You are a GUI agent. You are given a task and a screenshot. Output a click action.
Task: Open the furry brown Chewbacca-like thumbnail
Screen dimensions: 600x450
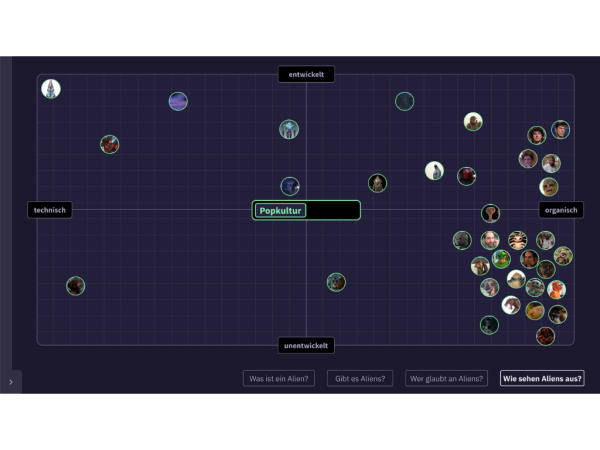coord(549,187)
